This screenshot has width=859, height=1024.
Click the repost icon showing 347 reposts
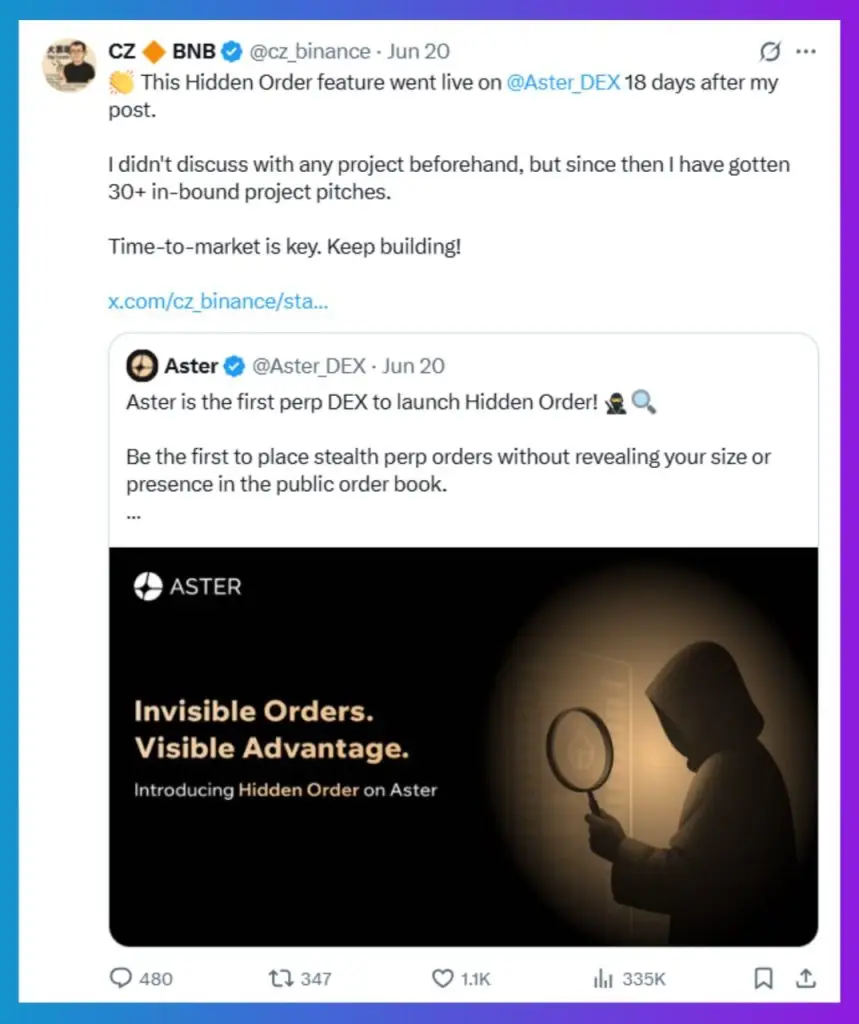point(280,979)
